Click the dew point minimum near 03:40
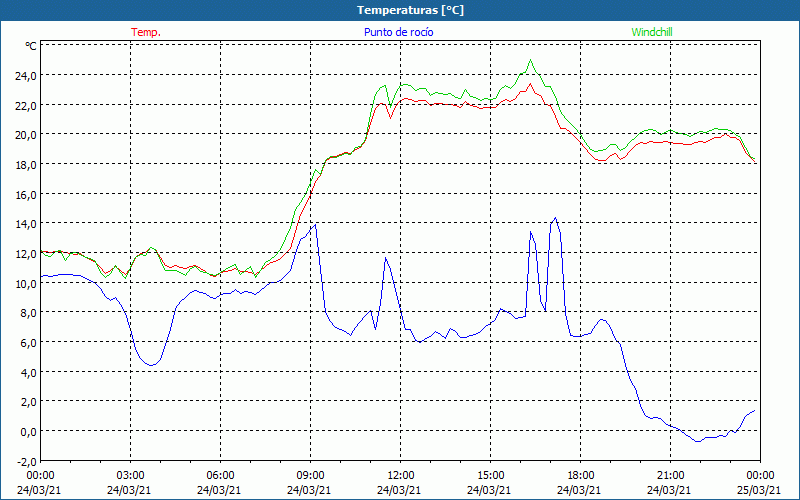800x500 pixels. coord(151,365)
